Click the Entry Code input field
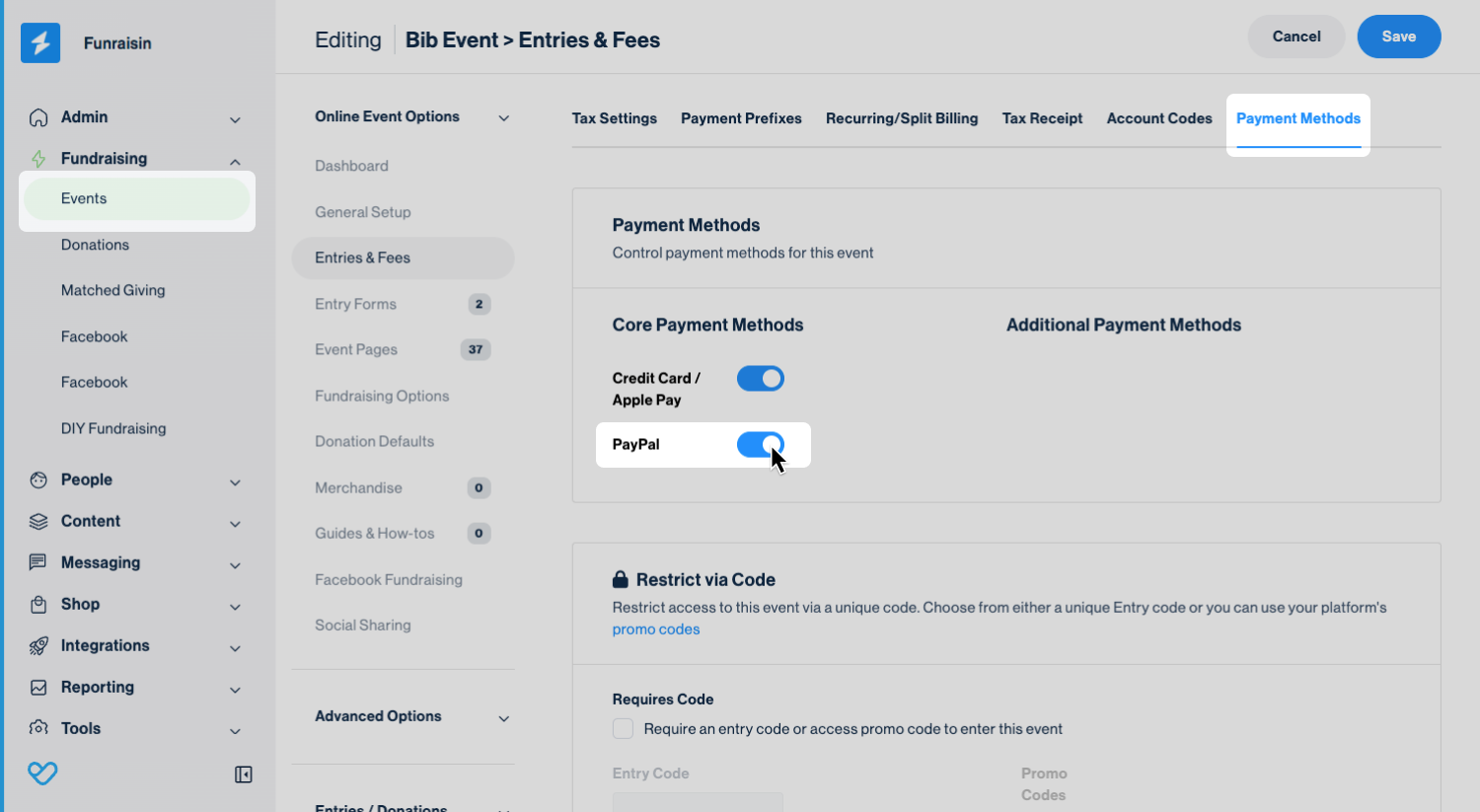The image size is (1480, 812). tap(698, 801)
